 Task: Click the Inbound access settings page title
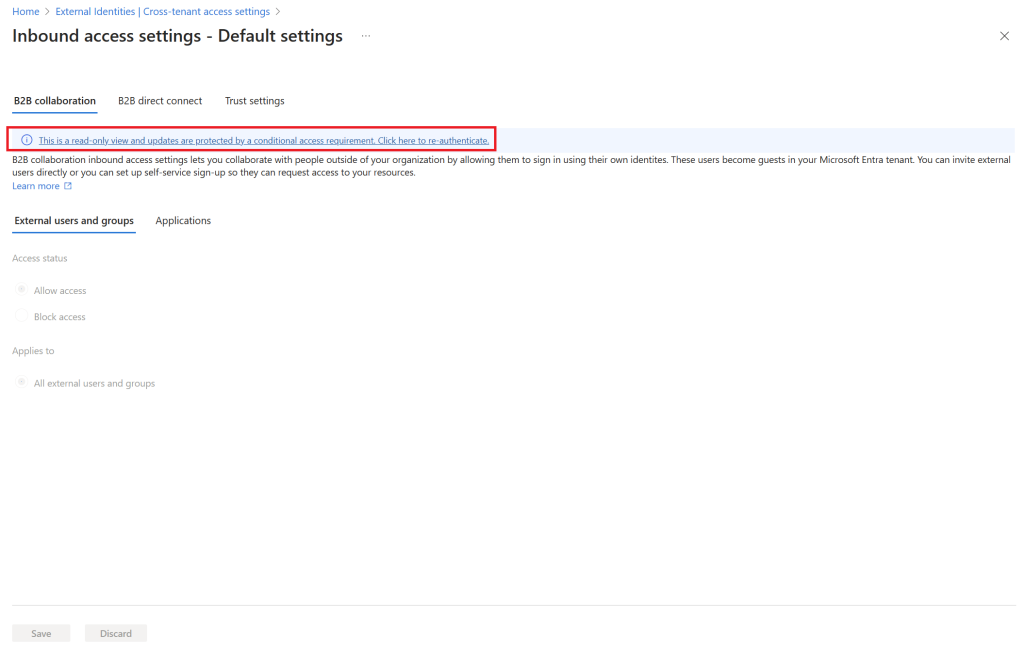pyautogui.click(x=177, y=36)
